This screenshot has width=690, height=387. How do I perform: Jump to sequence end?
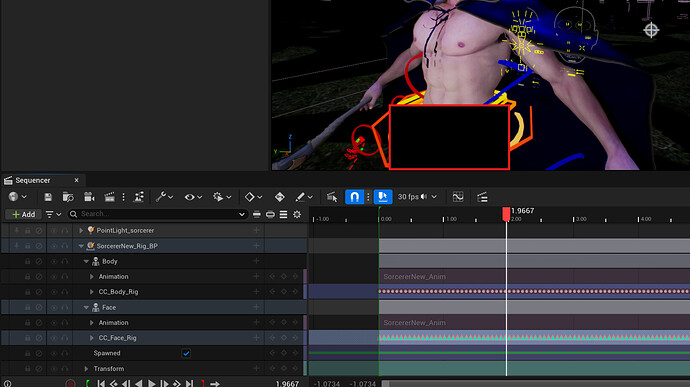(x=190, y=383)
